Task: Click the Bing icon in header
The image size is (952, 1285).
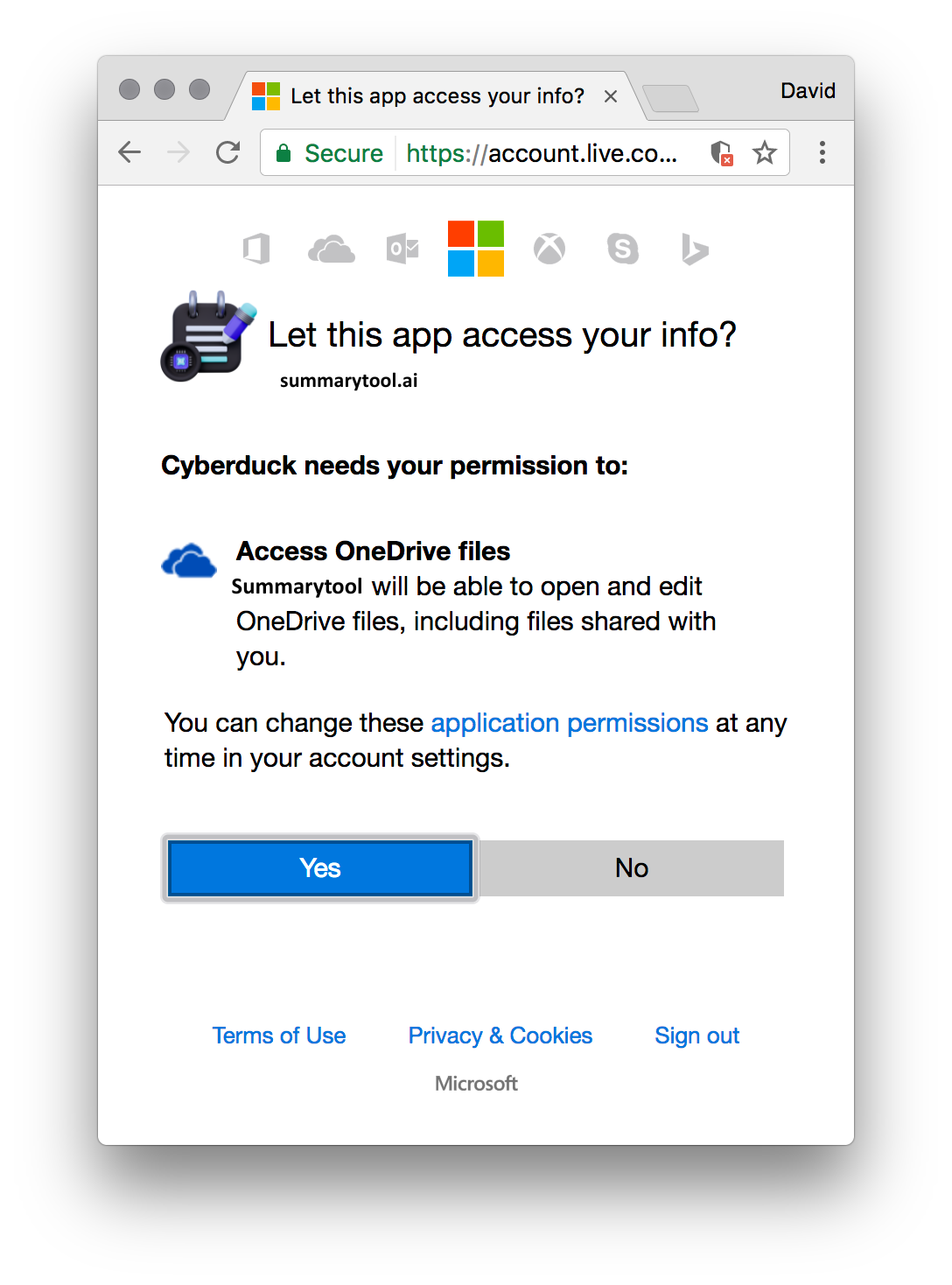Action: [695, 249]
